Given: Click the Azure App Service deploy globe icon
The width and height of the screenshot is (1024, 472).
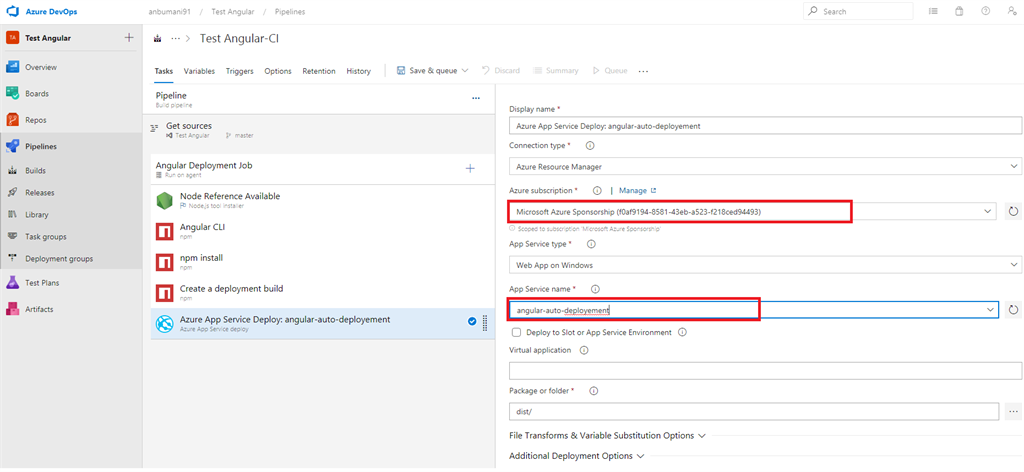Looking at the screenshot, I should pyautogui.click(x=164, y=324).
